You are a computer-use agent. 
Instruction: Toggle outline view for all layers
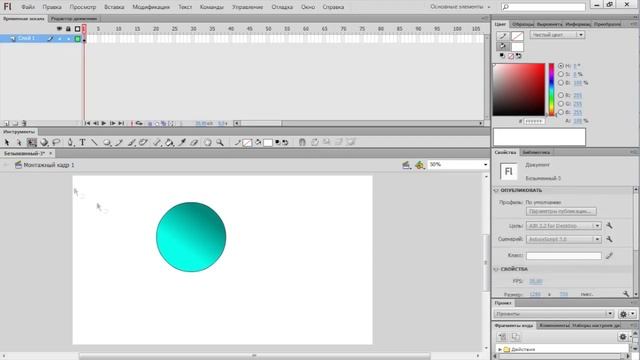point(77,29)
